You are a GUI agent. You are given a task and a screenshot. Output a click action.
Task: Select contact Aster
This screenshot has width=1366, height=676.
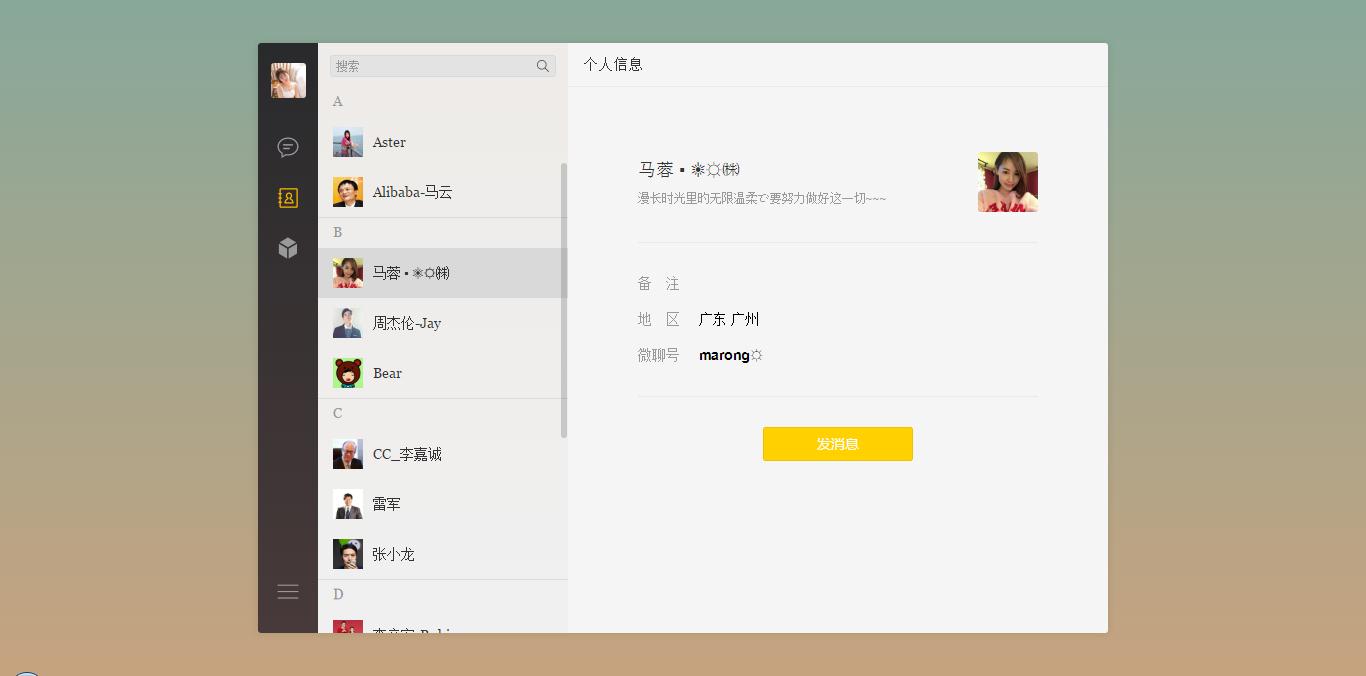point(442,142)
